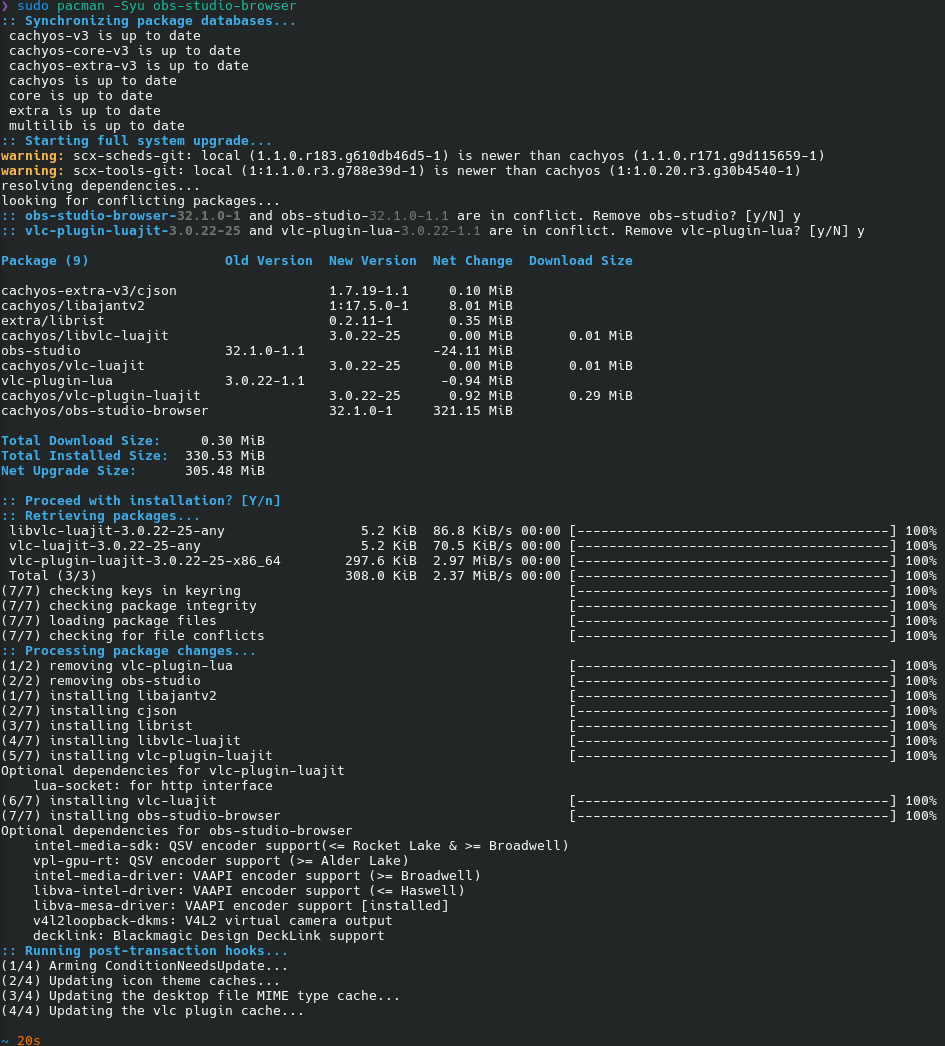Screen dimensions: 945x1046
Task: Click 'extra is up to date' line
Action: coord(85,111)
